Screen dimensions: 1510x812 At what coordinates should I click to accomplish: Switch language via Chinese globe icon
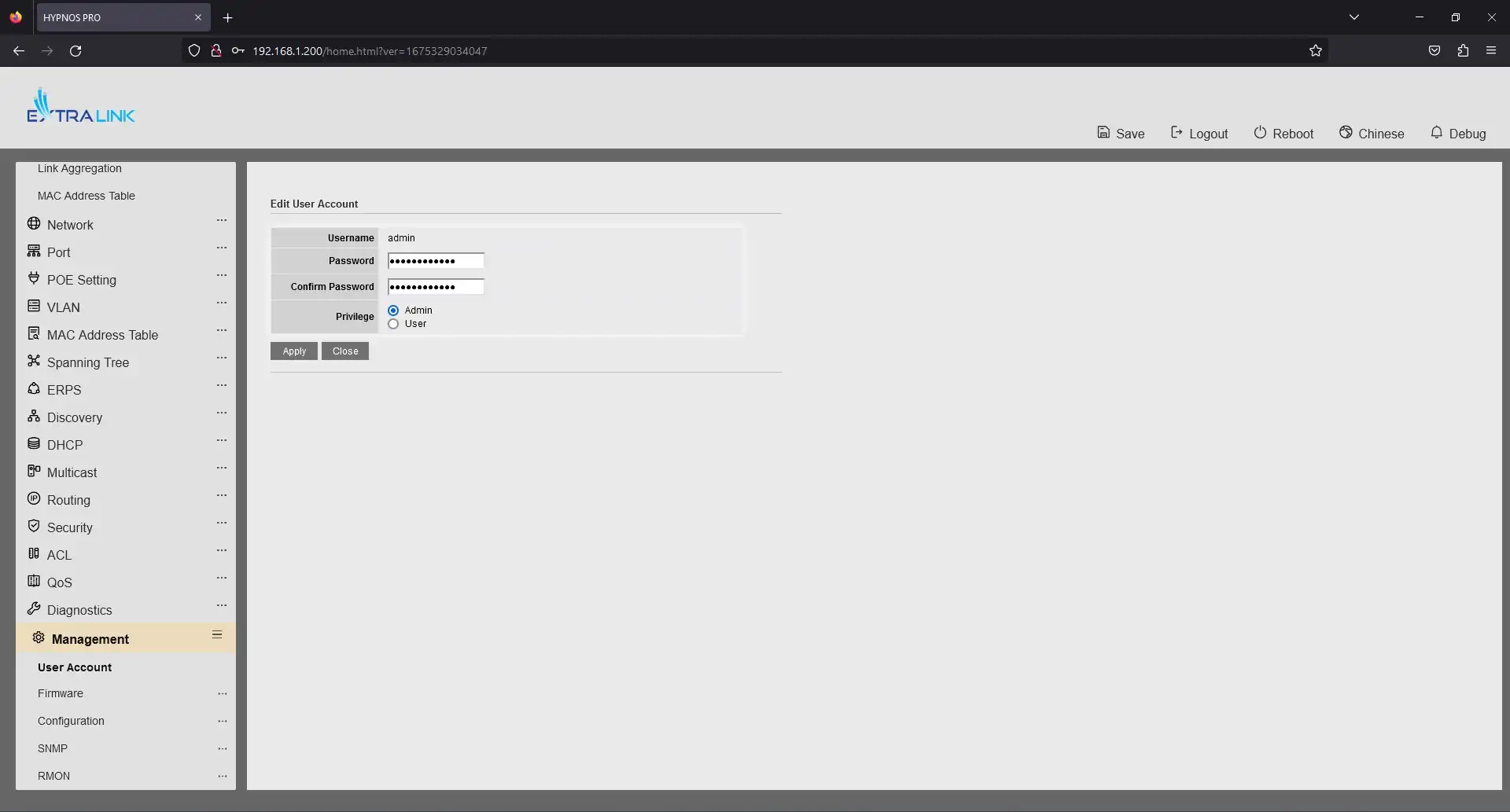(x=1346, y=133)
